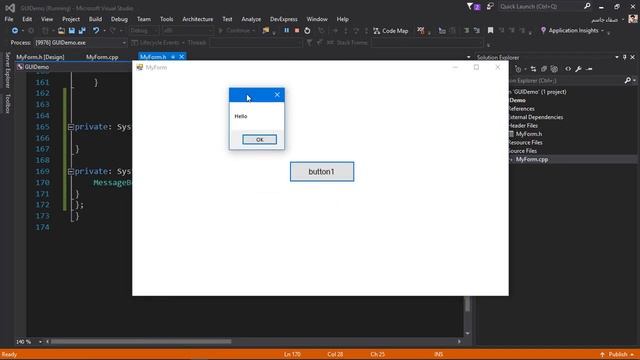This screenshot has width=640, height=360.
Task: Pin the Solution Explorer panel
Action: click(624, 58)
